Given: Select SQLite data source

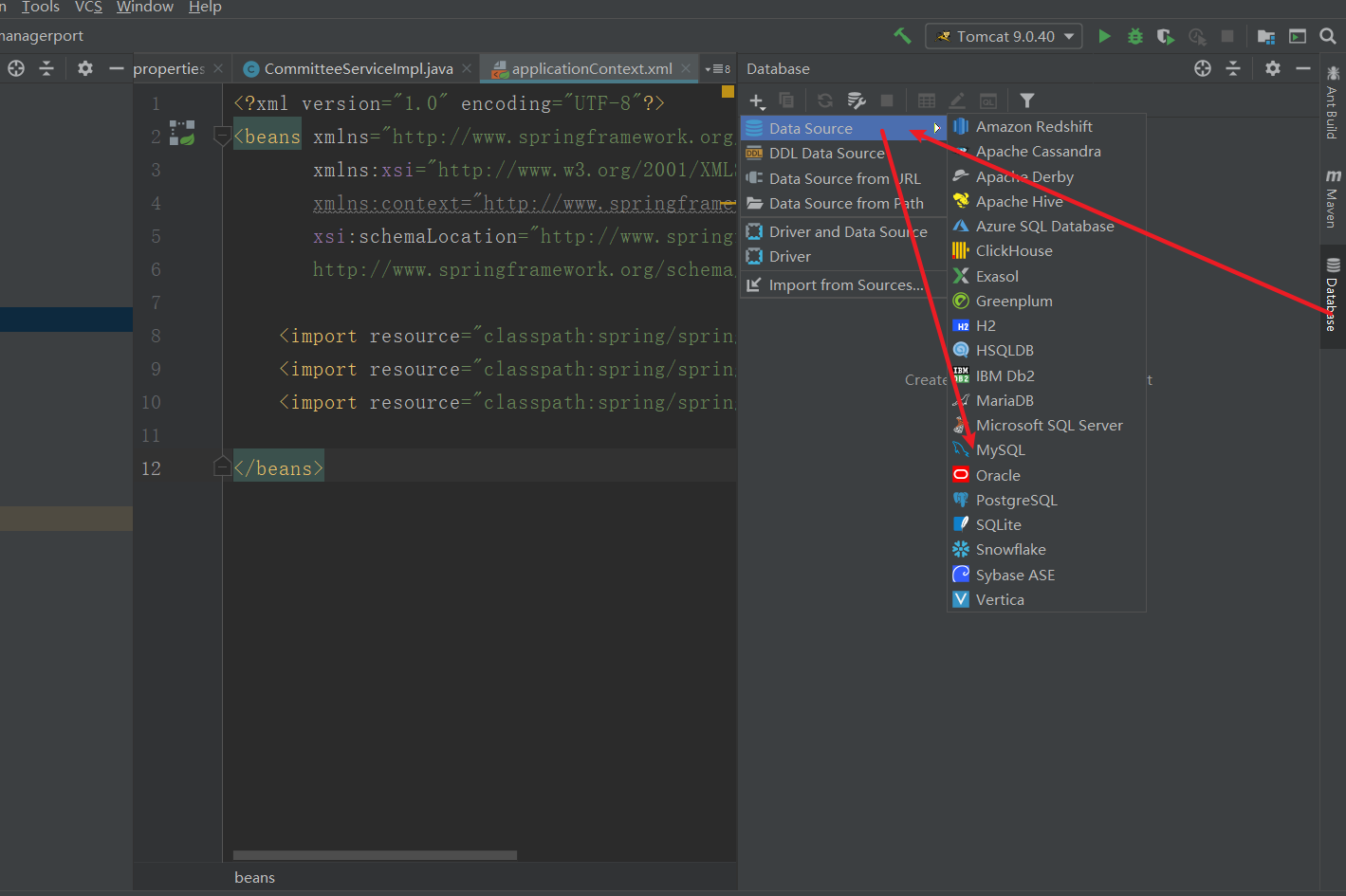Looking at the screenshot, I should [x=1046, y=524].
